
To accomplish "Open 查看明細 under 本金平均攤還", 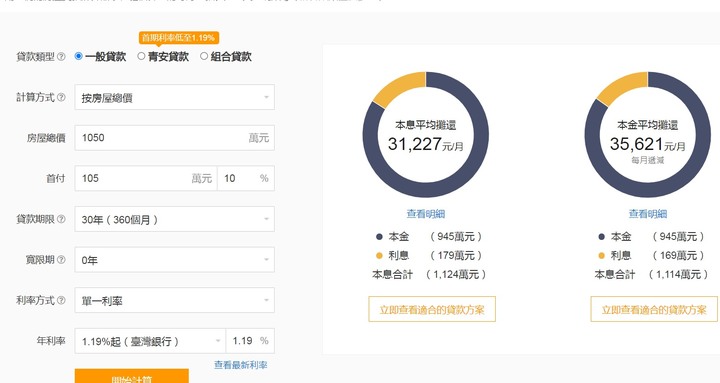I will (x=647, y=214).
